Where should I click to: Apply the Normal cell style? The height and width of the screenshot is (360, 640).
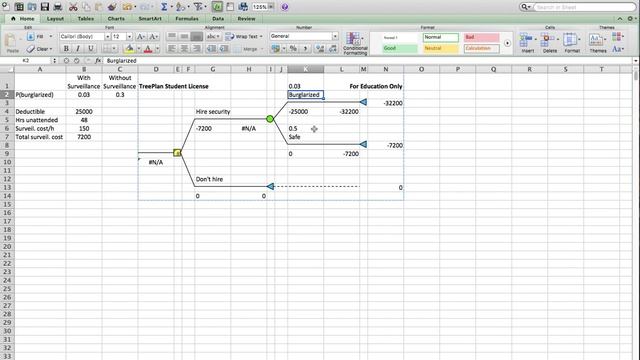click(x=440, y=37)
